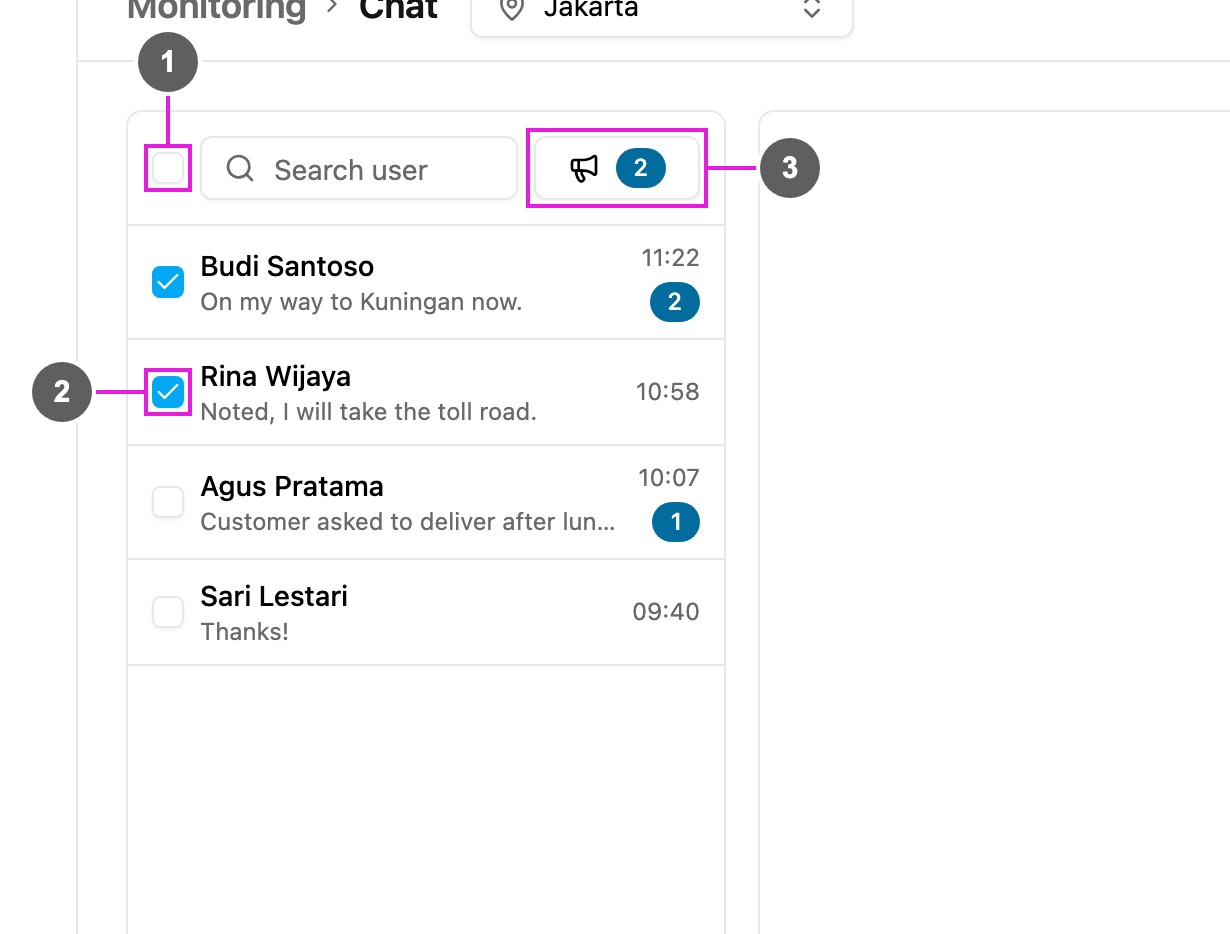Focus the Search user field
Screen dimensions: 1230x934
tap(359, 168)
